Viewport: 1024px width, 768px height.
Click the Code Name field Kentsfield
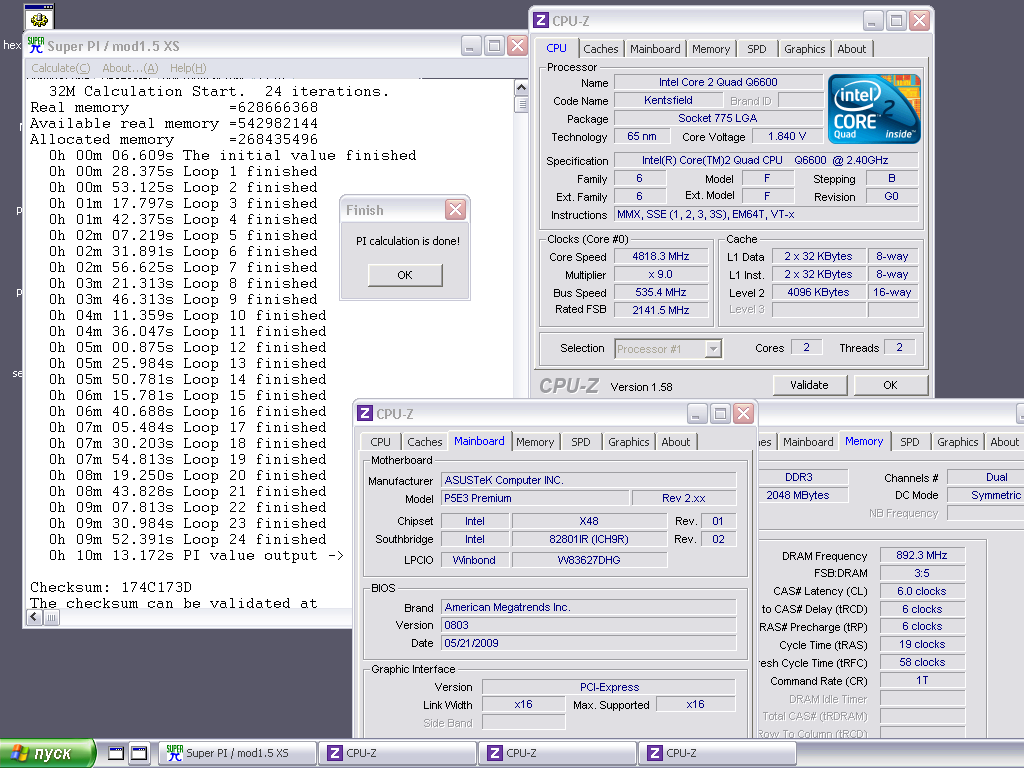point(668,100)
